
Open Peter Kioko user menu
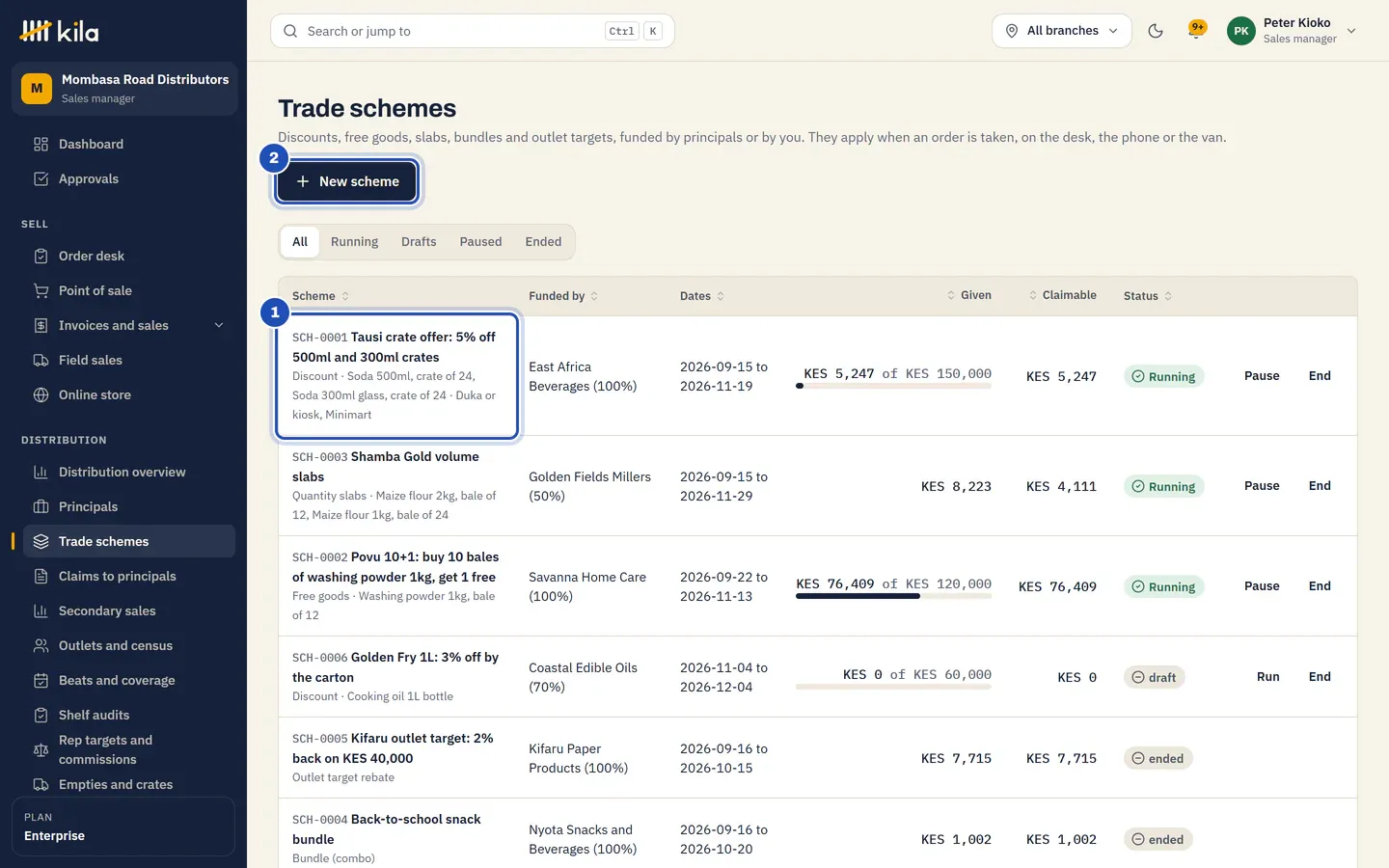coord(1293,31)
